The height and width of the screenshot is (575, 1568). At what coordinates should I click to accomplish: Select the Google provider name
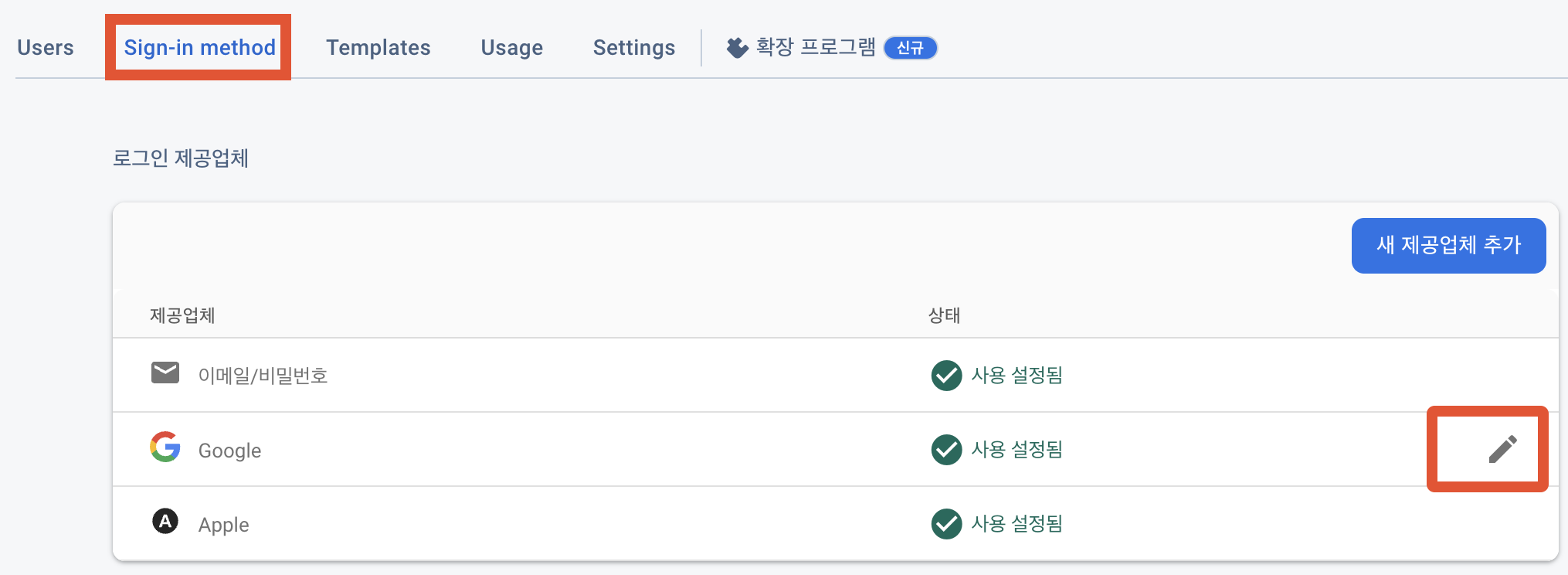tap(230, 451)
